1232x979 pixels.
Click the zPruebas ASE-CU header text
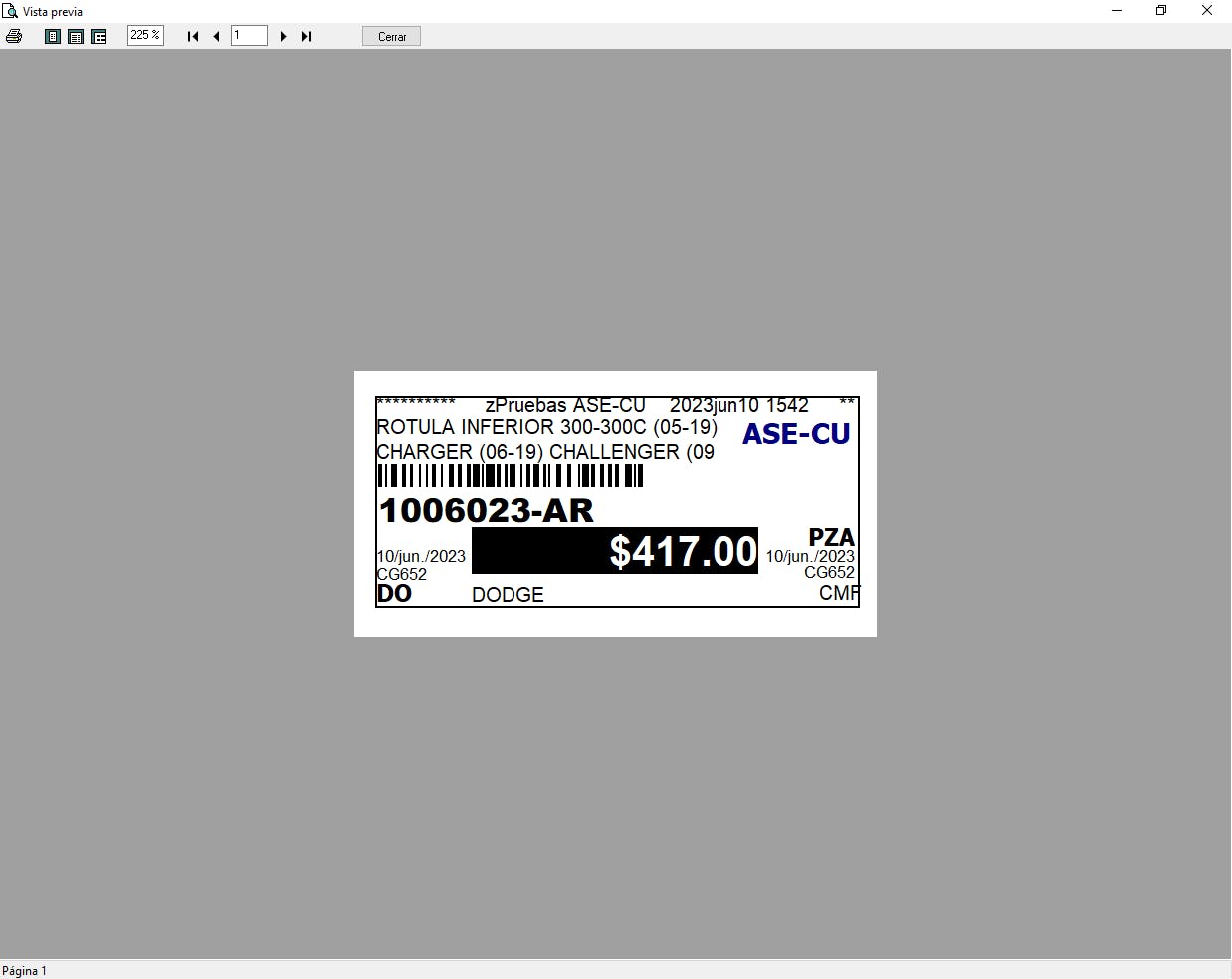pyautogui.click(x=565, y=405)
